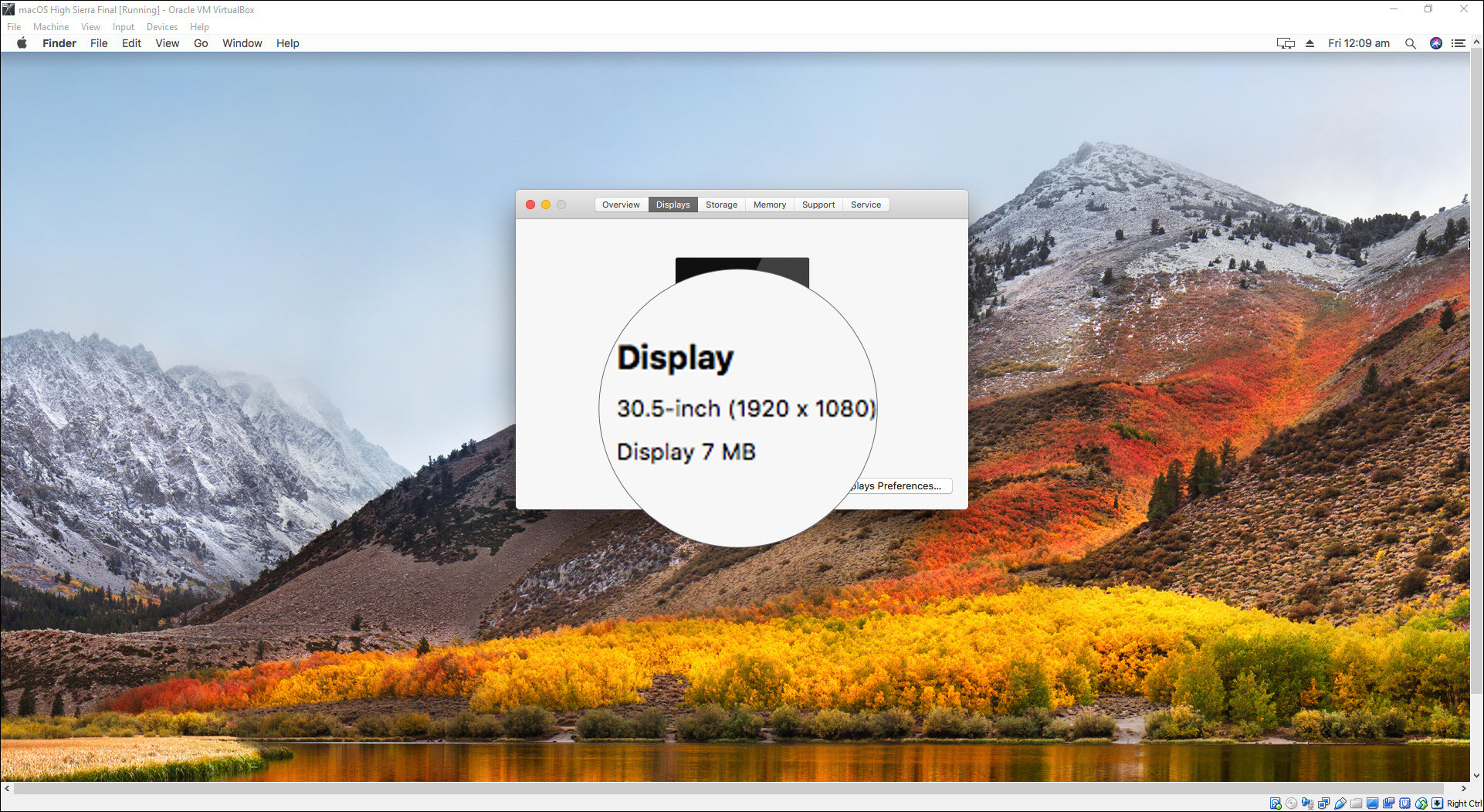The height and width of the screenshot is (812, 1484).
Task: Click vertical scrollbar up arrow
Action: (1476, 42)
